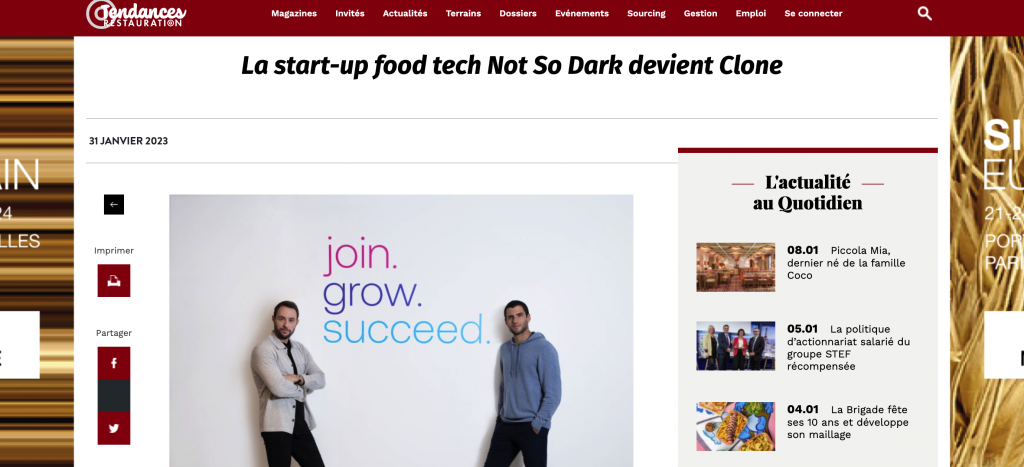Select Evénements in the navigation bar
The image size is (1024, 467).
[x=582, y=13]
